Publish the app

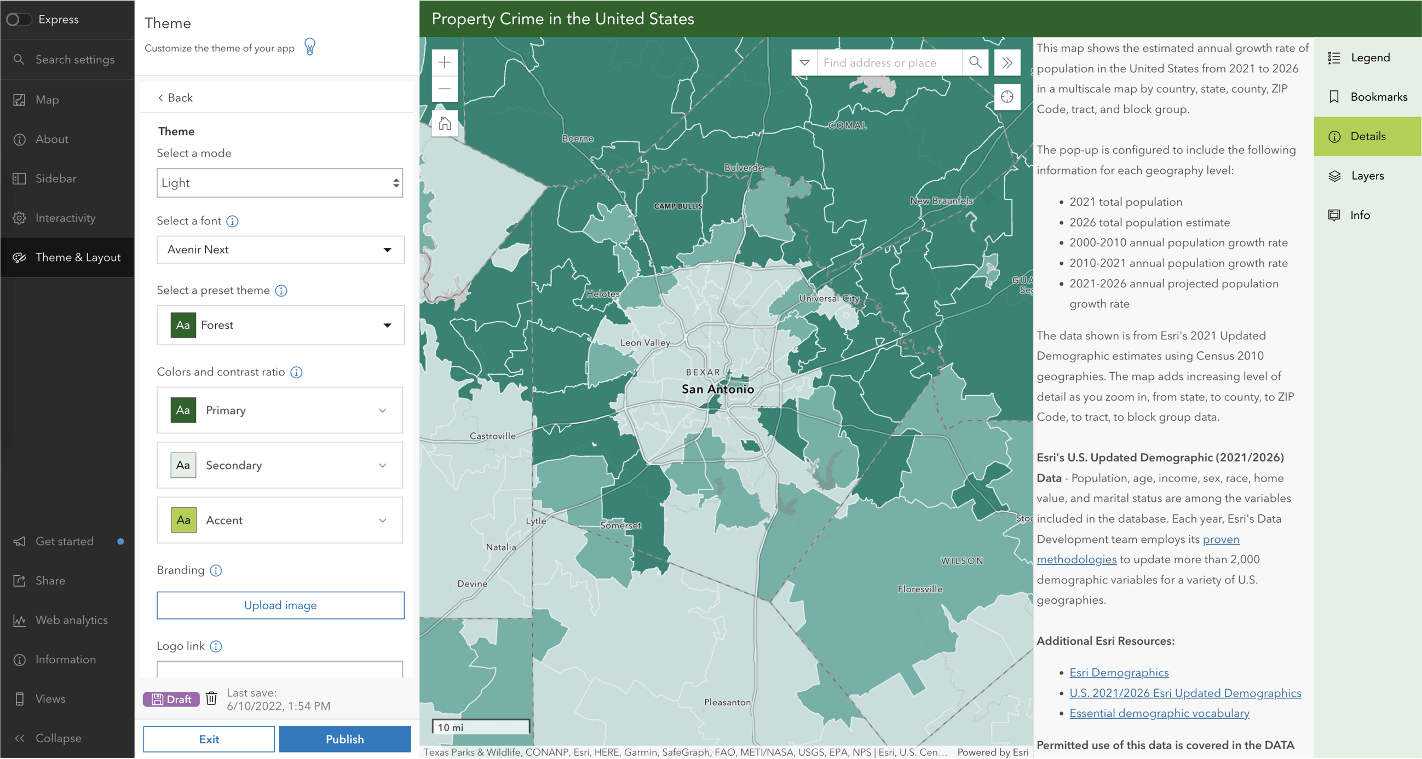[345, 739]
